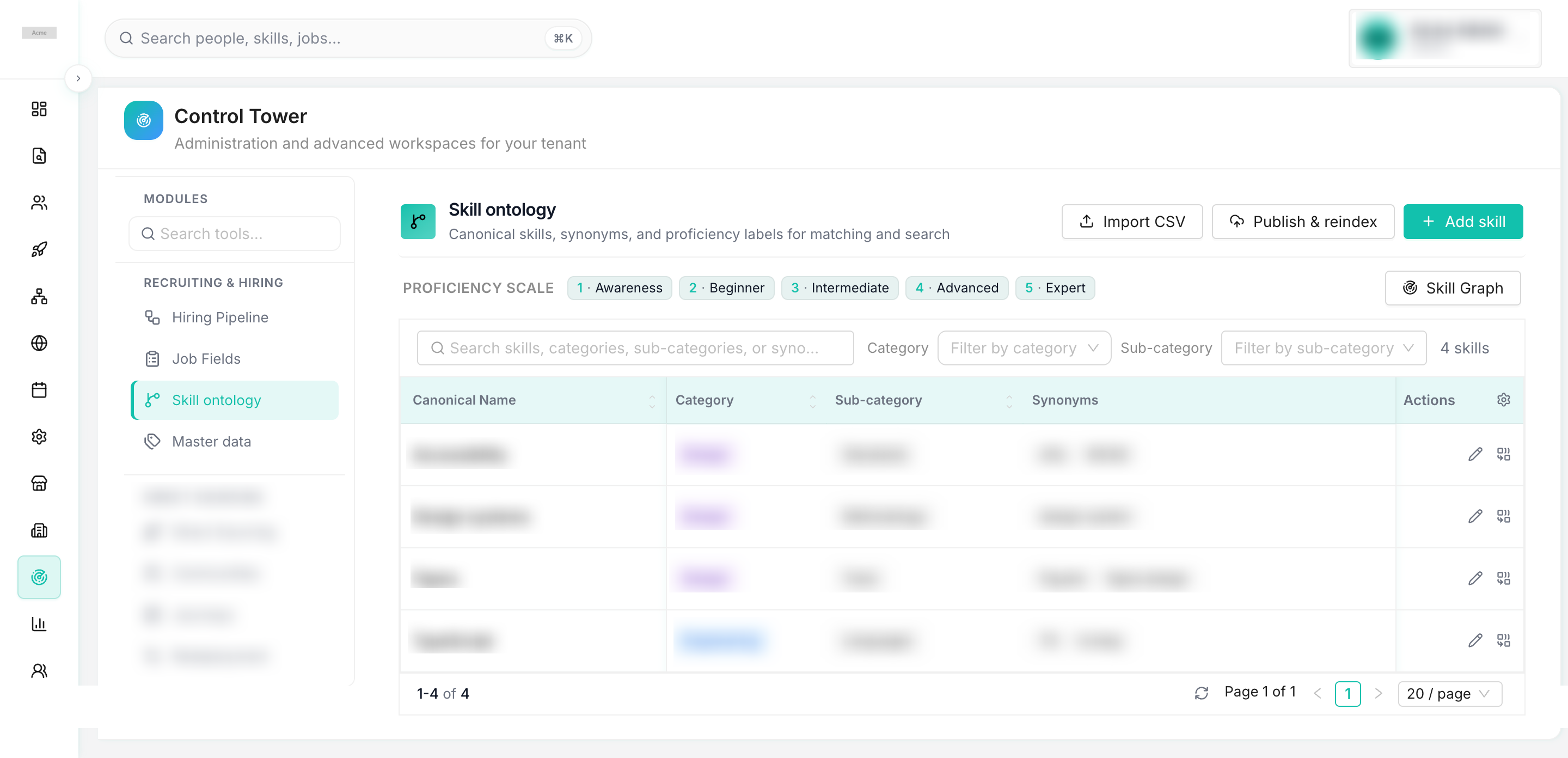
Task: Select Master data module
Action: point(235,442)
